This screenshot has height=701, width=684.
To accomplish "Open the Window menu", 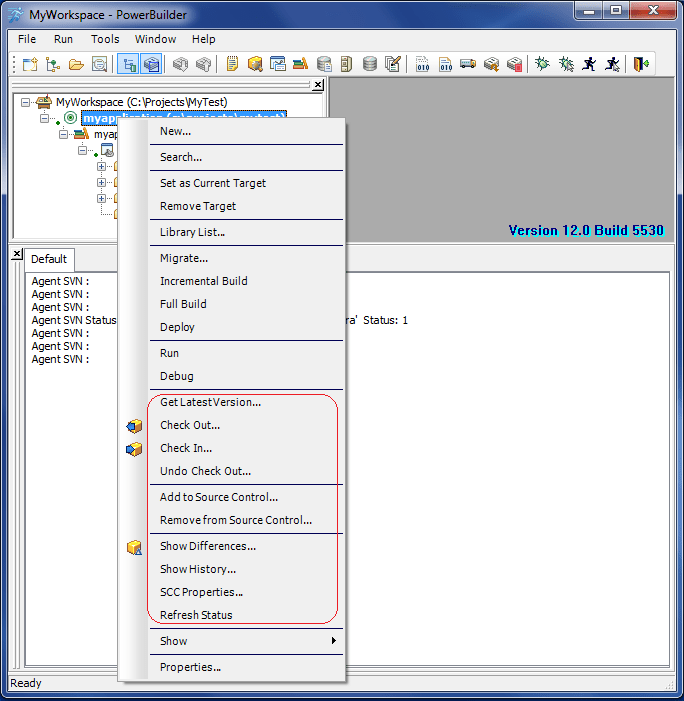I will click(x=155, y=39).
